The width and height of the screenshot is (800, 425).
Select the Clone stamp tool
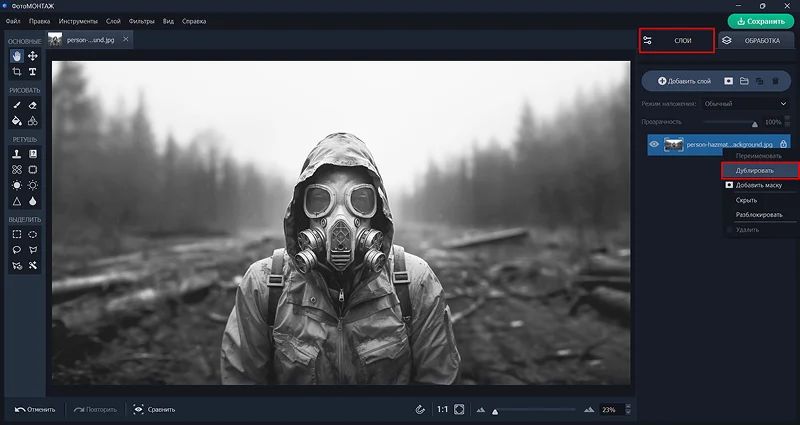[17, 154]
